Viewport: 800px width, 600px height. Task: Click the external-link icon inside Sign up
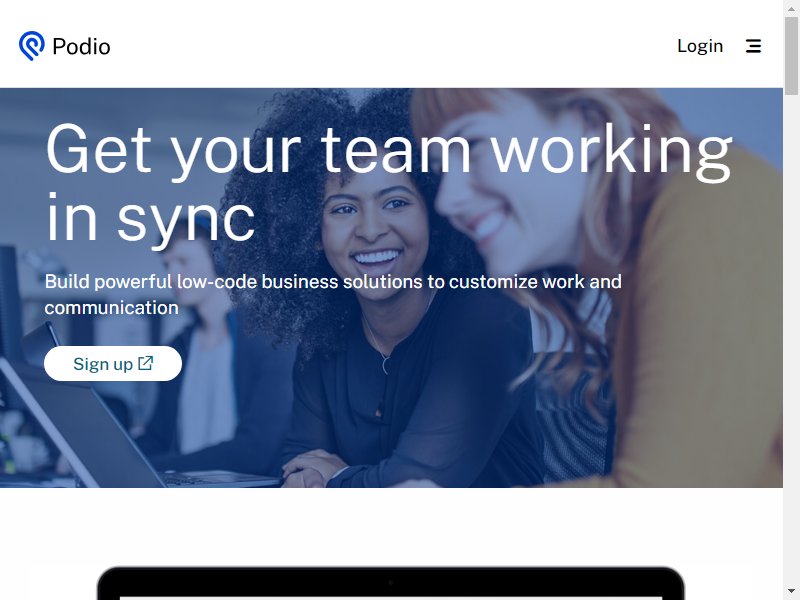[x=145, y=363]
